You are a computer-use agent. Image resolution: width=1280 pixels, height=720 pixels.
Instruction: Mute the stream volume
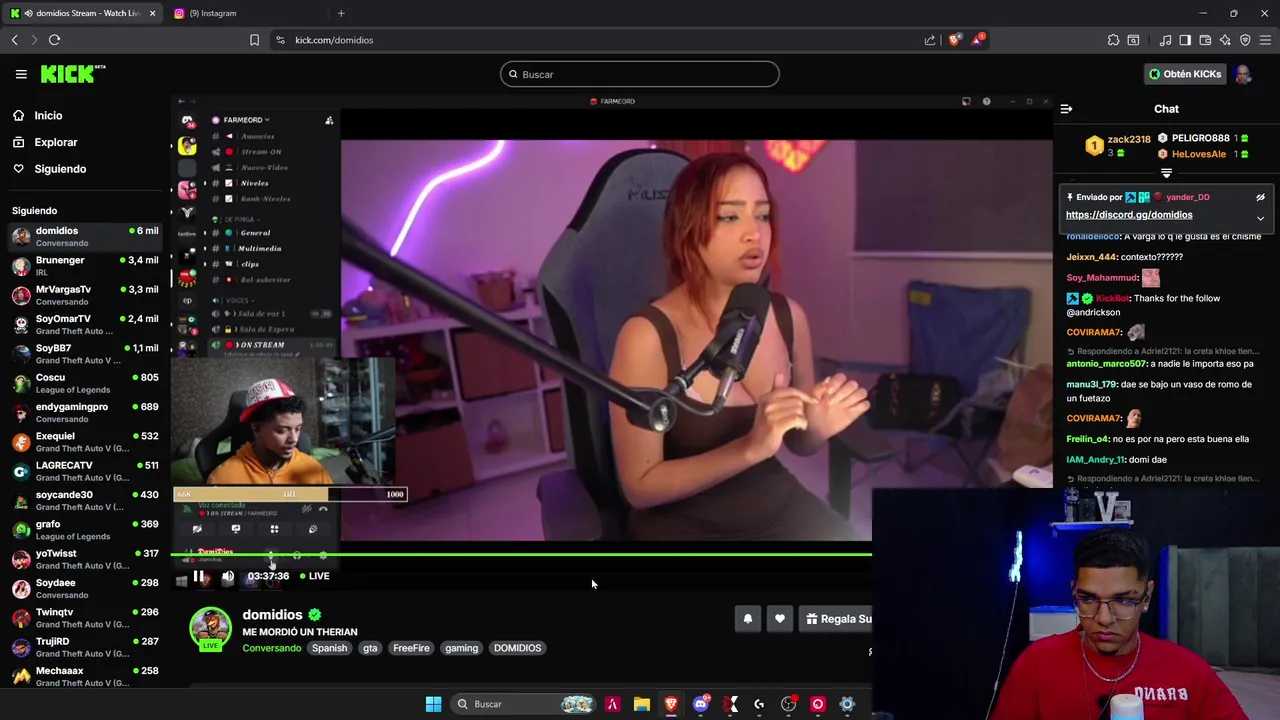tap(228, 576)
